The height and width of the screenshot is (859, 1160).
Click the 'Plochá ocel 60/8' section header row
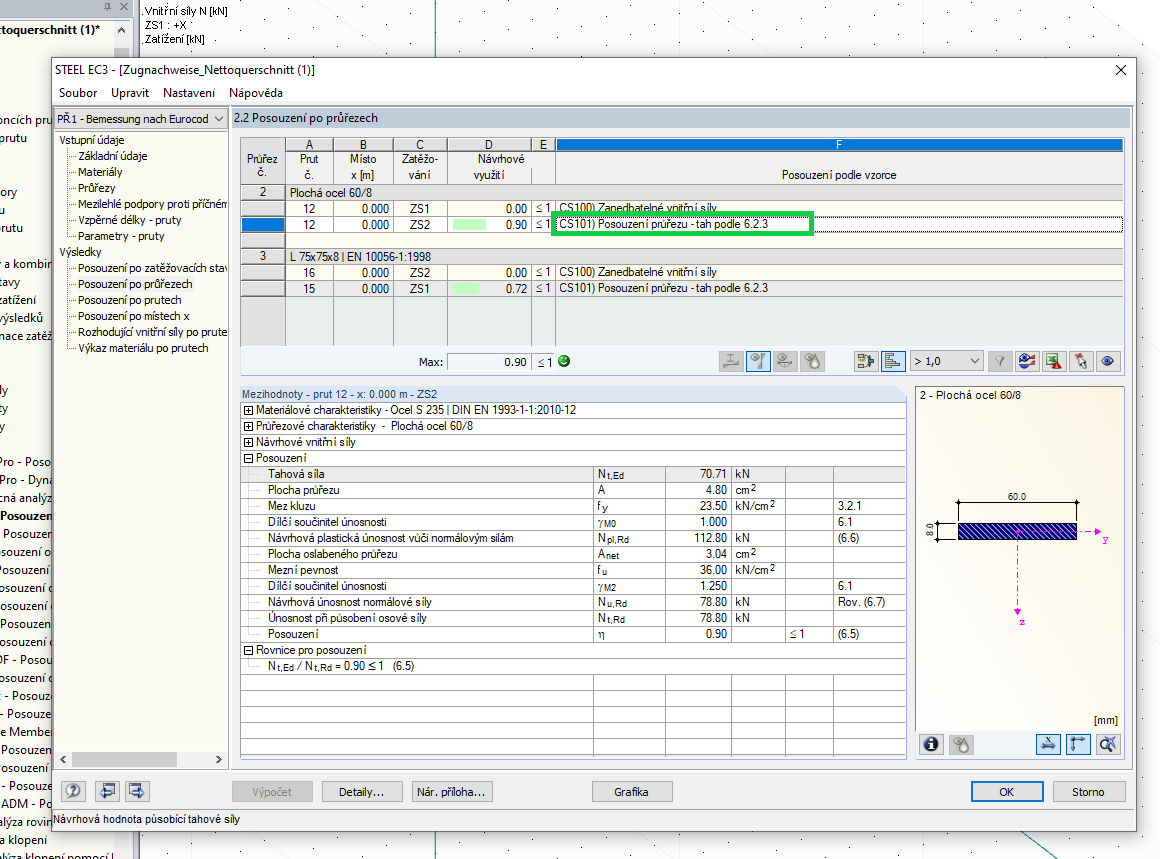(x=704, y=192)
